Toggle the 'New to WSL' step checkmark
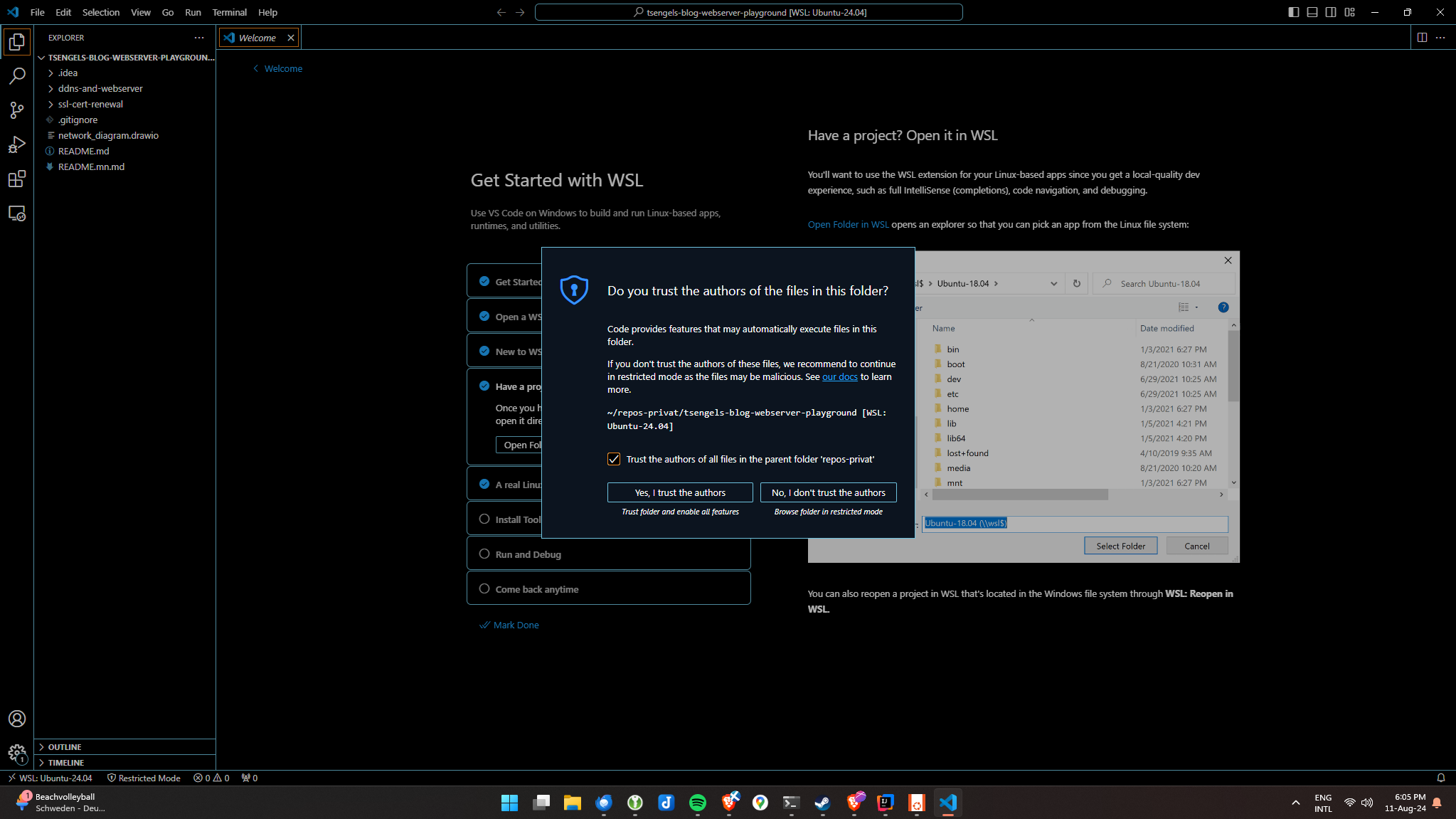Image resolution: width=1456 pixels, height=819 pixels. 484,352
